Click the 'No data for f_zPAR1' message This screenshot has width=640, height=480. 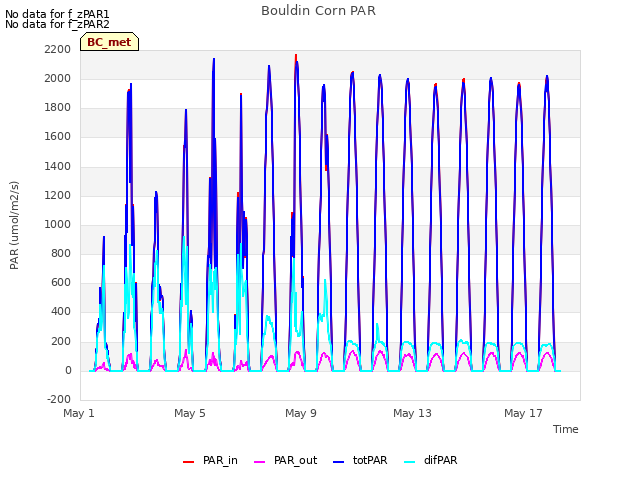tap(57, 14)
